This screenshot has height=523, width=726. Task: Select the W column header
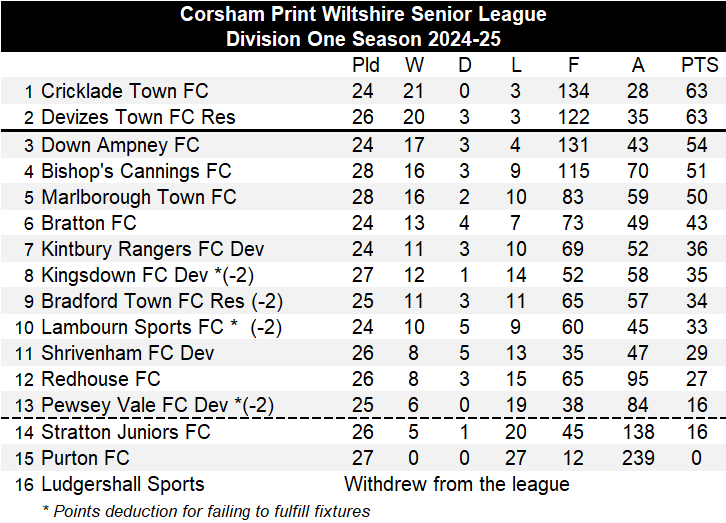pyautogui.click(x=414, y=66)
